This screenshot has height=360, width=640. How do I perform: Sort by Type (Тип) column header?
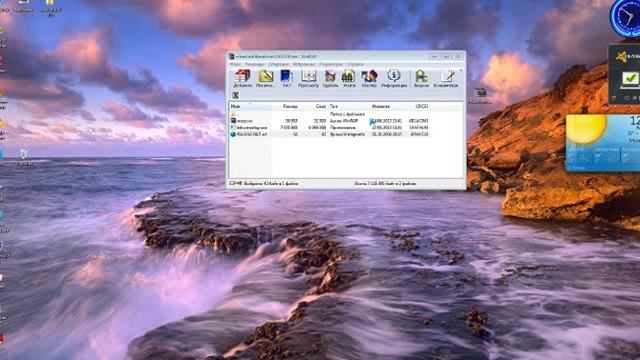click(x=349, y=106)
